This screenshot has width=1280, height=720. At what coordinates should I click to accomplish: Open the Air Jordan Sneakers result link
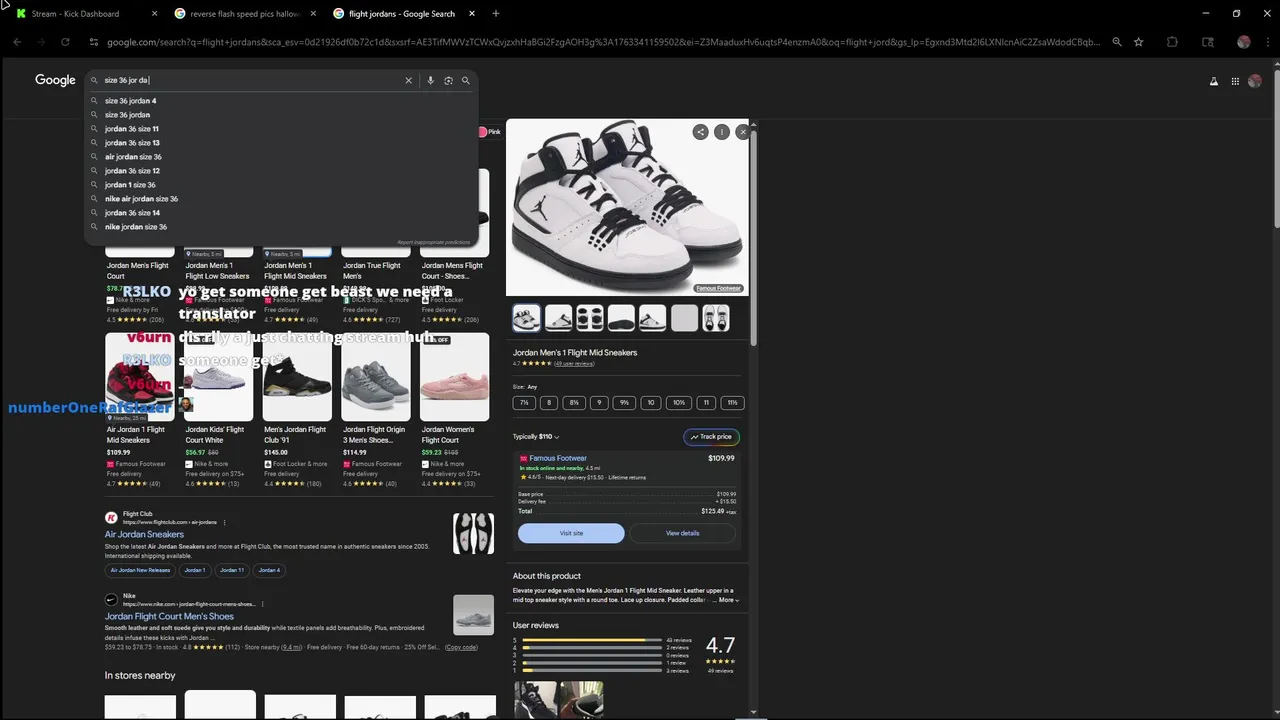click(x=144, y=534)
